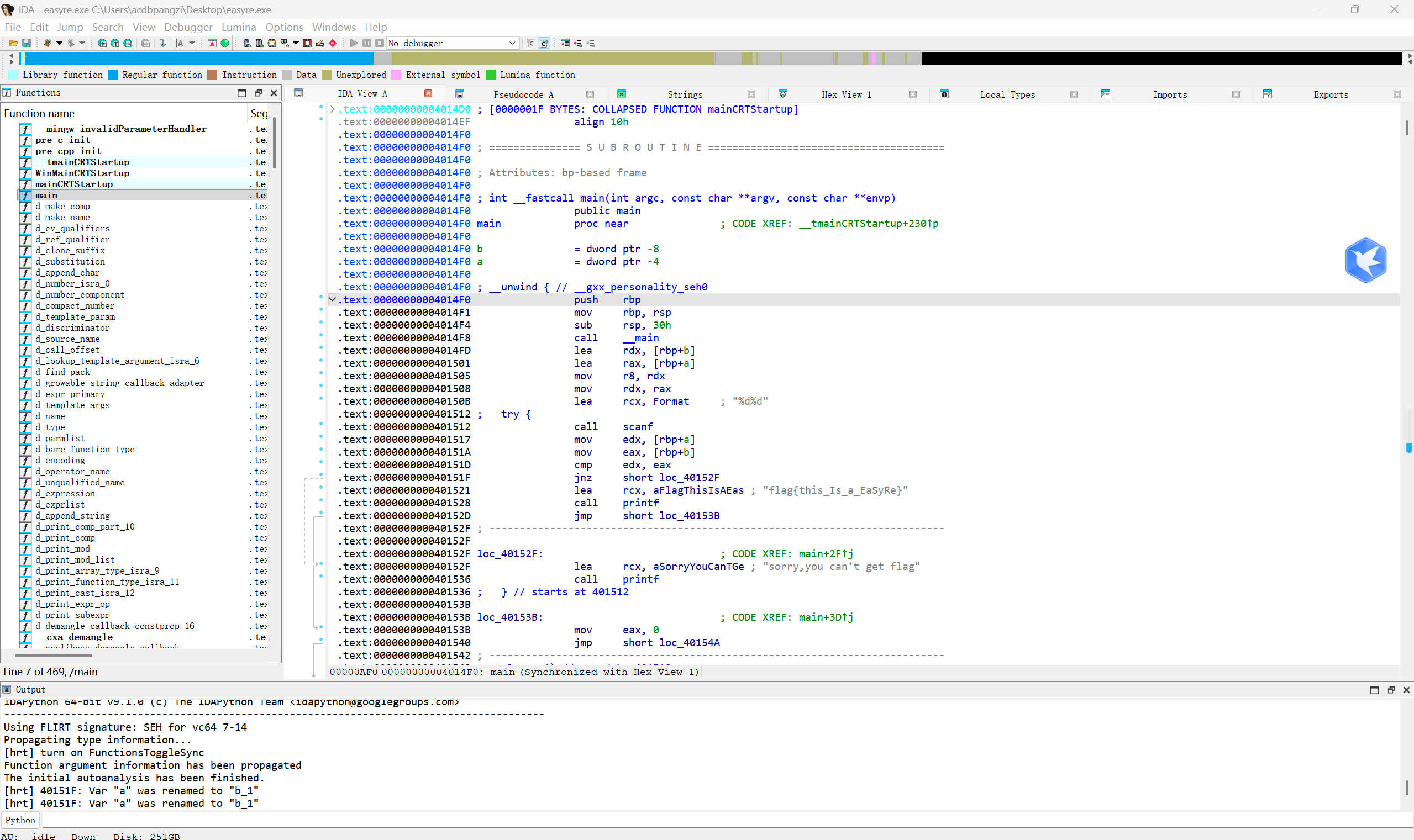
Task: Select d_make_comp in Functions list
Action: [63, 207]
